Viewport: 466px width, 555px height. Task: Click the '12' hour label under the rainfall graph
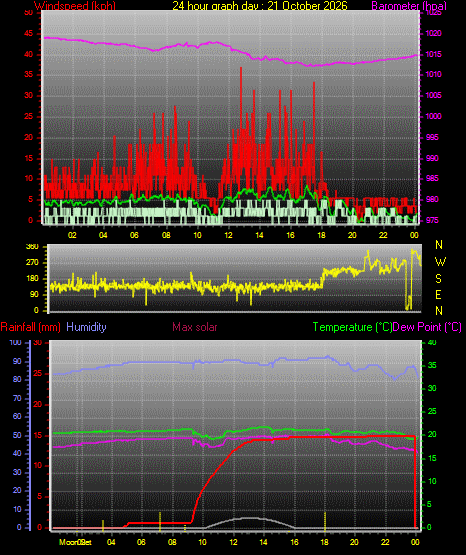(233, 542)
